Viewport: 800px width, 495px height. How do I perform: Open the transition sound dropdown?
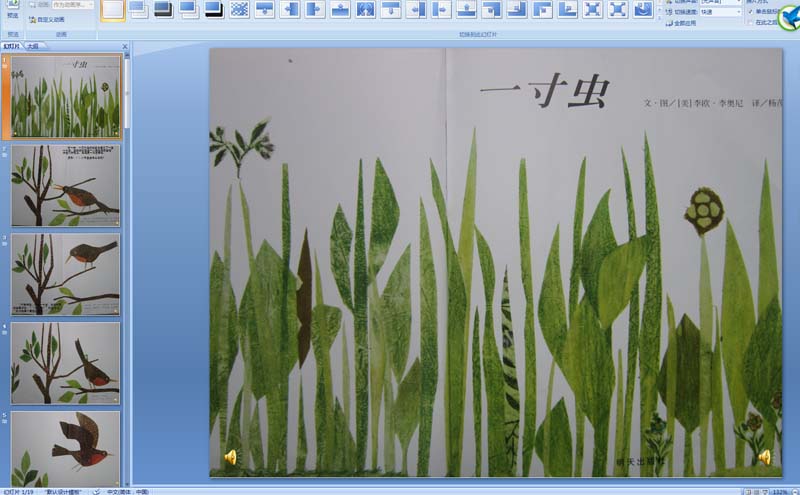[720, 2]
